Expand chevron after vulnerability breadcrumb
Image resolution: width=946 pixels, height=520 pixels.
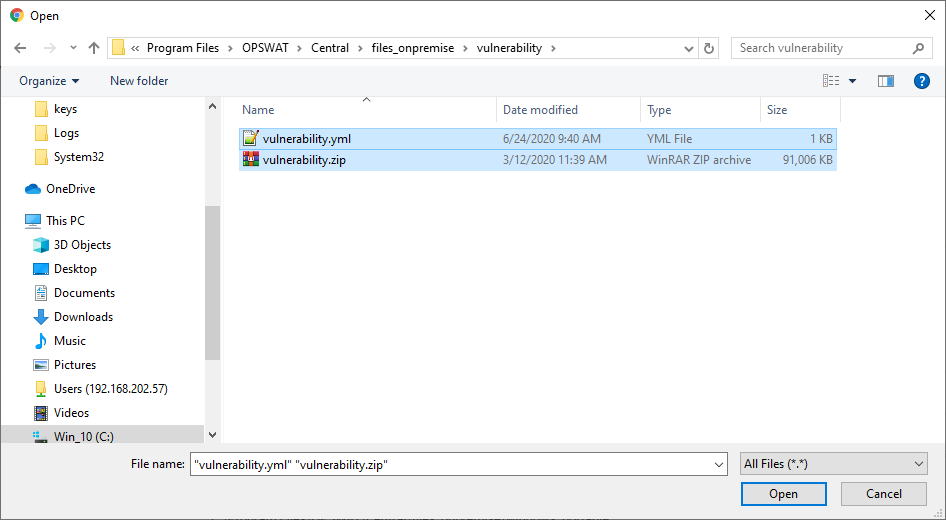tap(553, 48)
